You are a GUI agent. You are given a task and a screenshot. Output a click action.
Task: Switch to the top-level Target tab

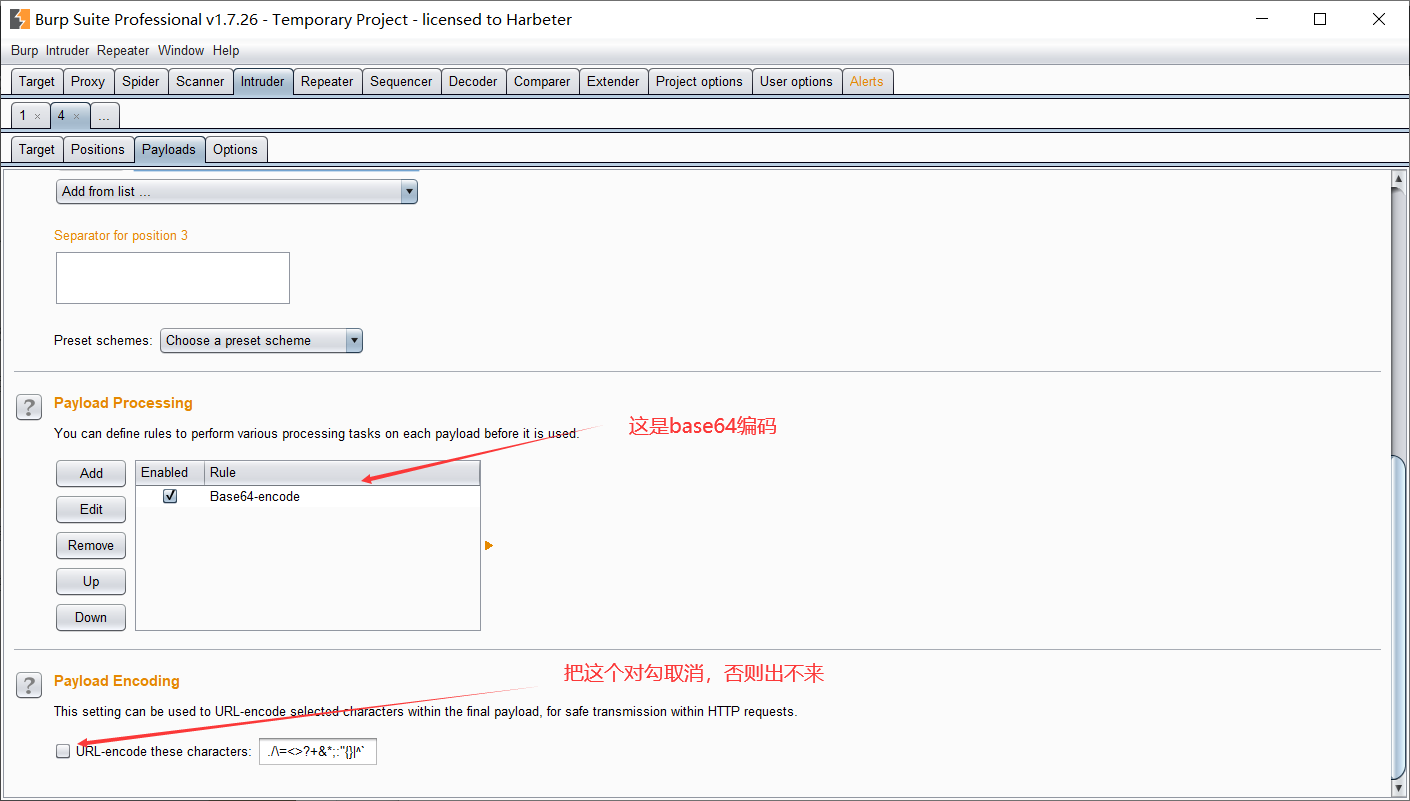(37, 81)
